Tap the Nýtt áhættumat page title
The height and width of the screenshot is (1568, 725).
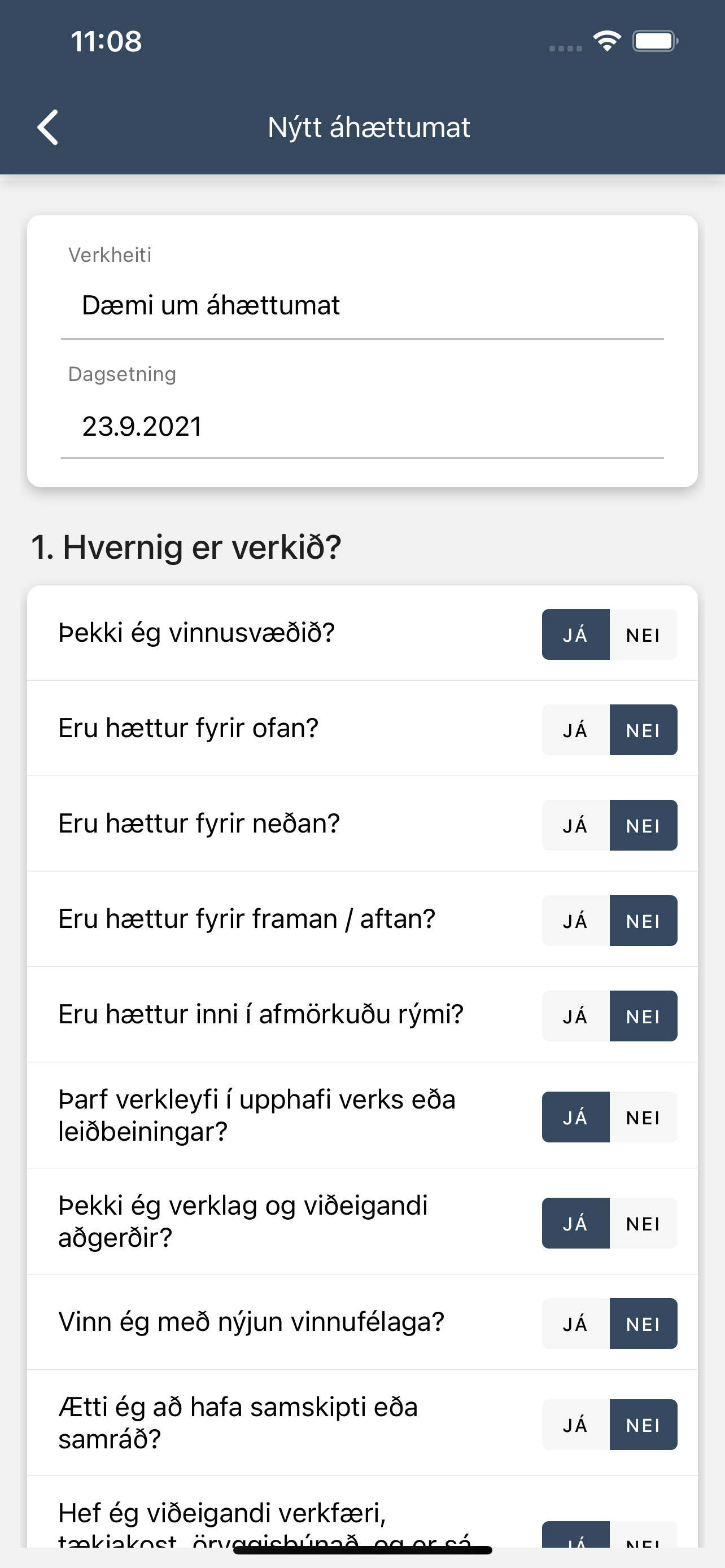369,128
